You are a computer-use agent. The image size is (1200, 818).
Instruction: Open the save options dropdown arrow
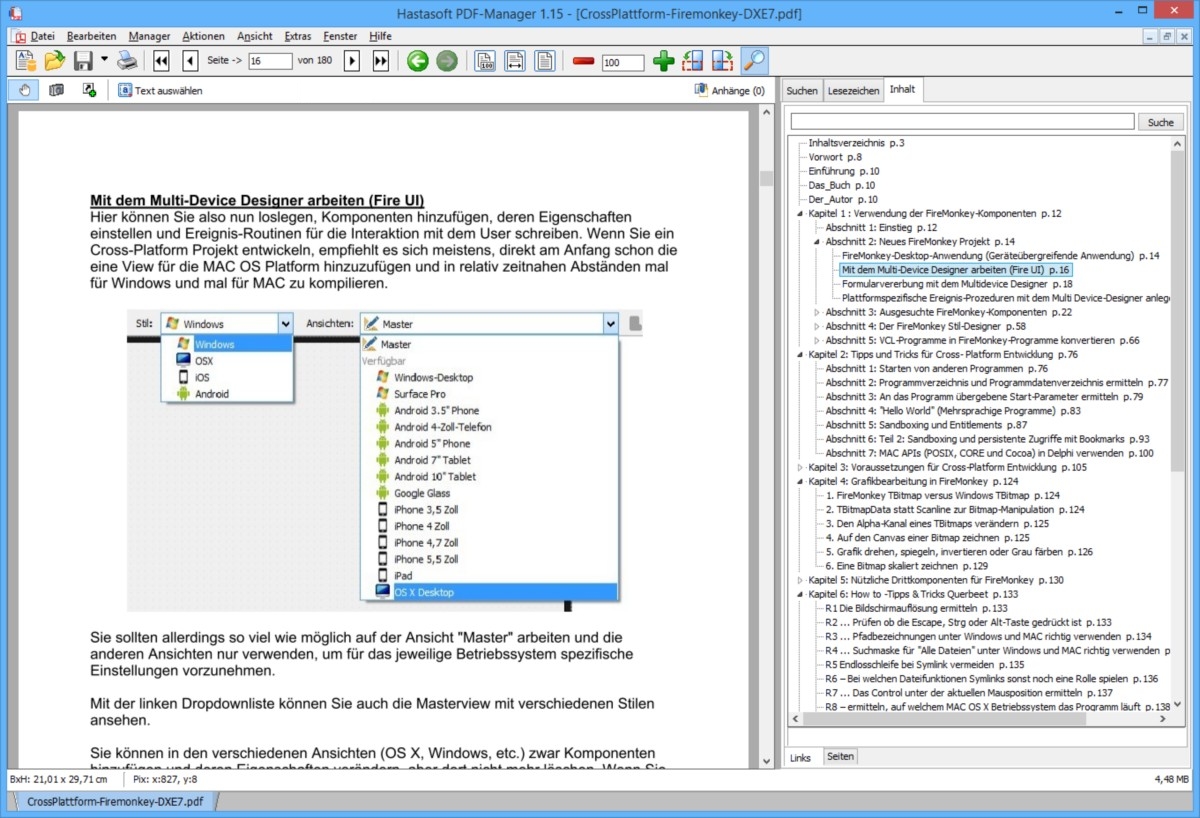tap(104, 61)
